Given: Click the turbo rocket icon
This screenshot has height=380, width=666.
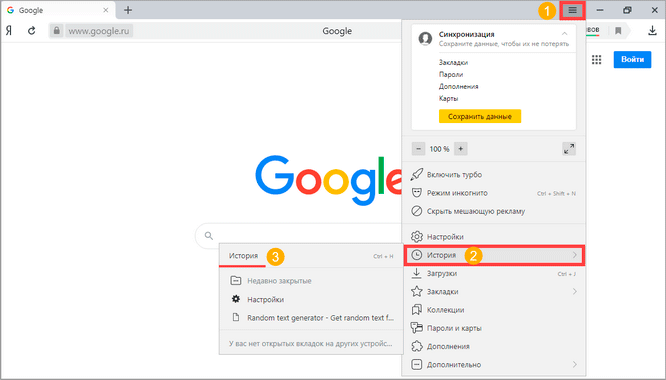Looking at the screenshot, I should (417, 174).
